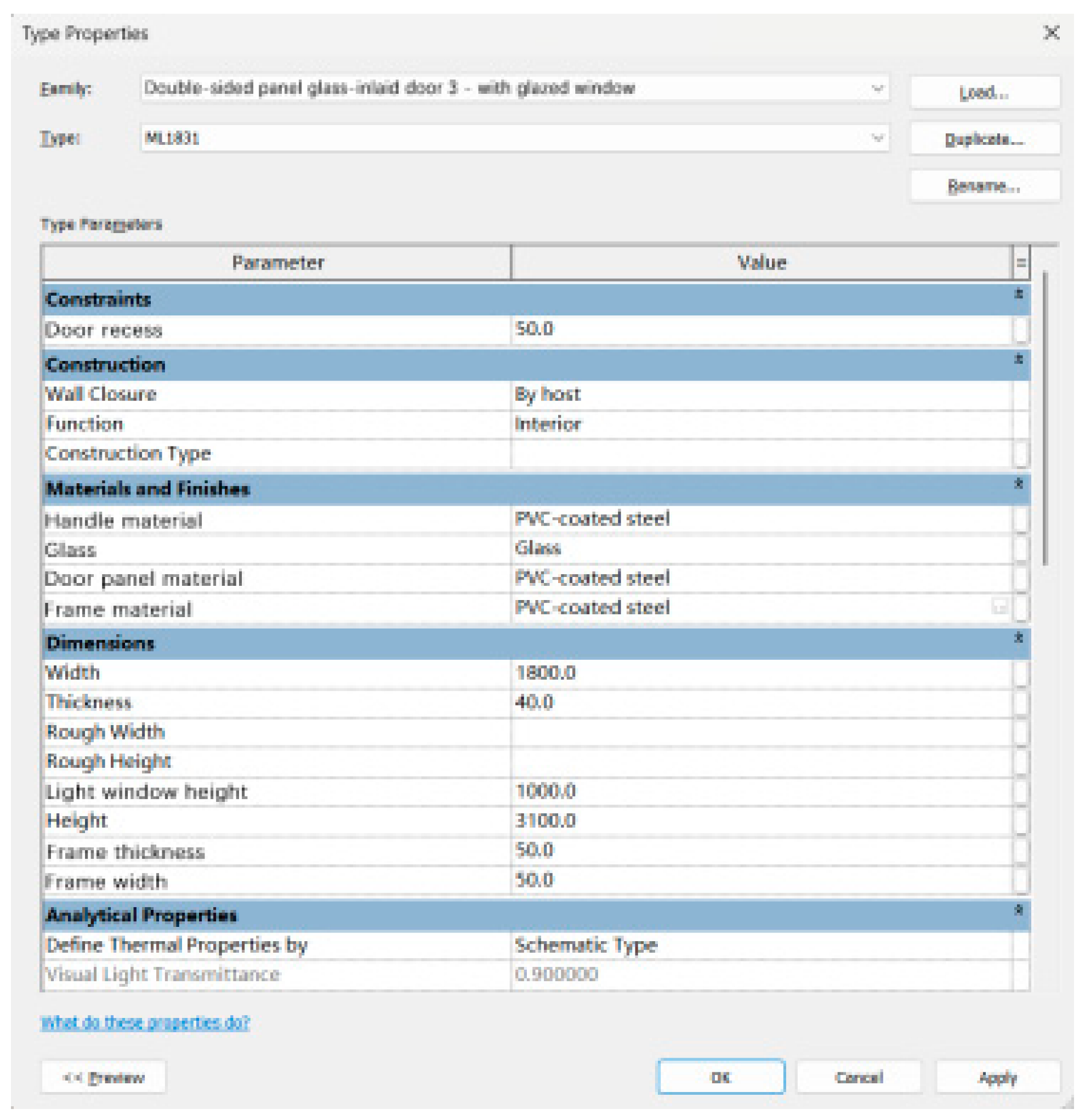Open the Type dropdown for ML1831
The width and height of the screenshot is (1085, 1120).
(877, 138)
